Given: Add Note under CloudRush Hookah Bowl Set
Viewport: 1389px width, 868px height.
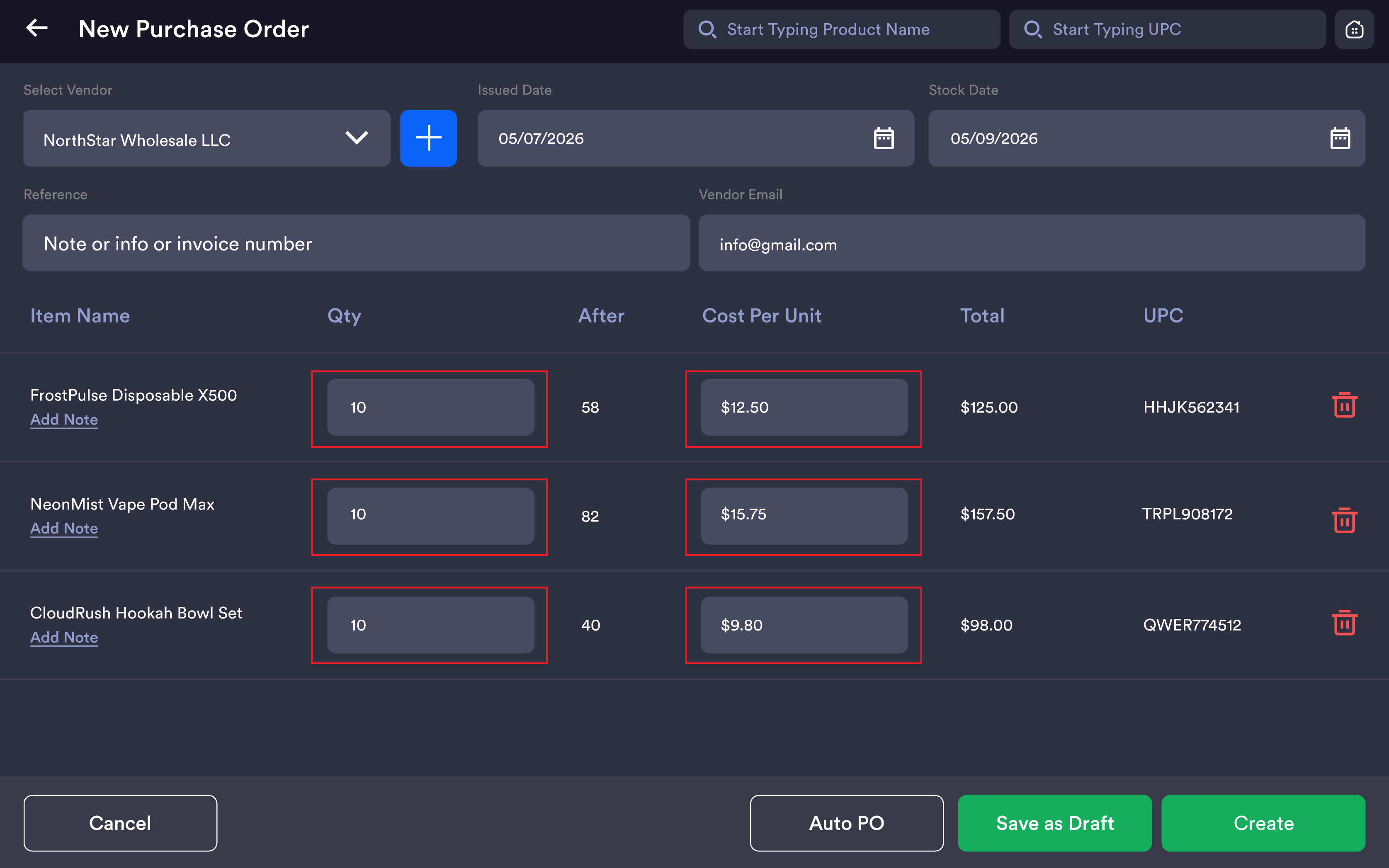Looking at the screenshot, I should [x=64, y=637].
